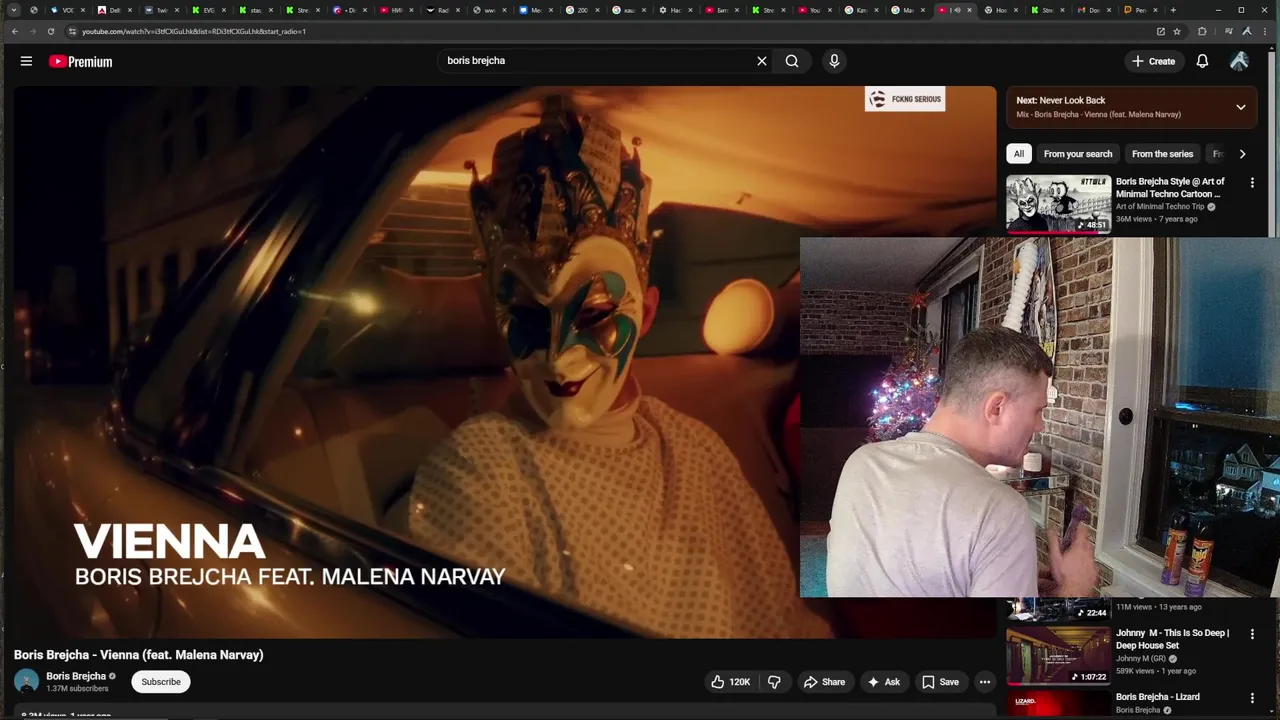Screen dimensions: 1280x720
Task: Click the youtube.com URL in address bar
Action: (193, 31)
